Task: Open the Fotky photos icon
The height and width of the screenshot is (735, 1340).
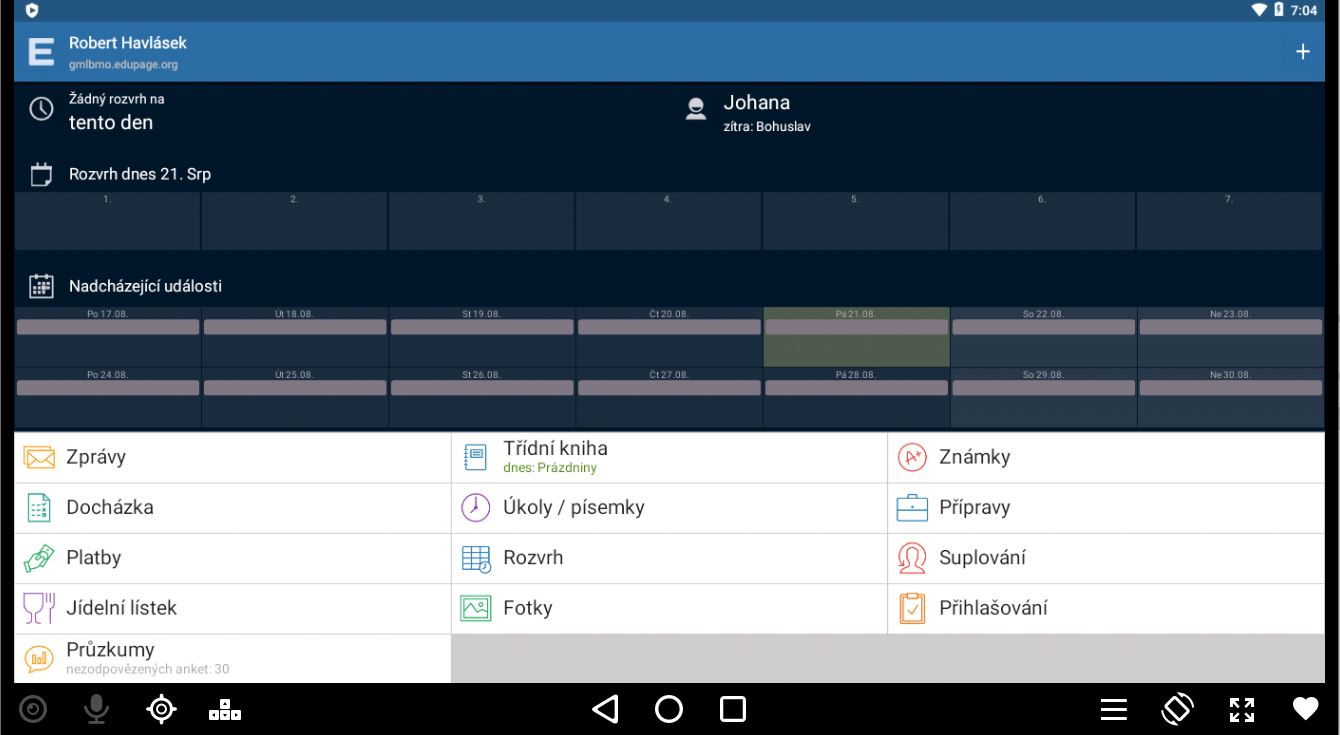Action: pyautogui.click(x=475, y=608)
